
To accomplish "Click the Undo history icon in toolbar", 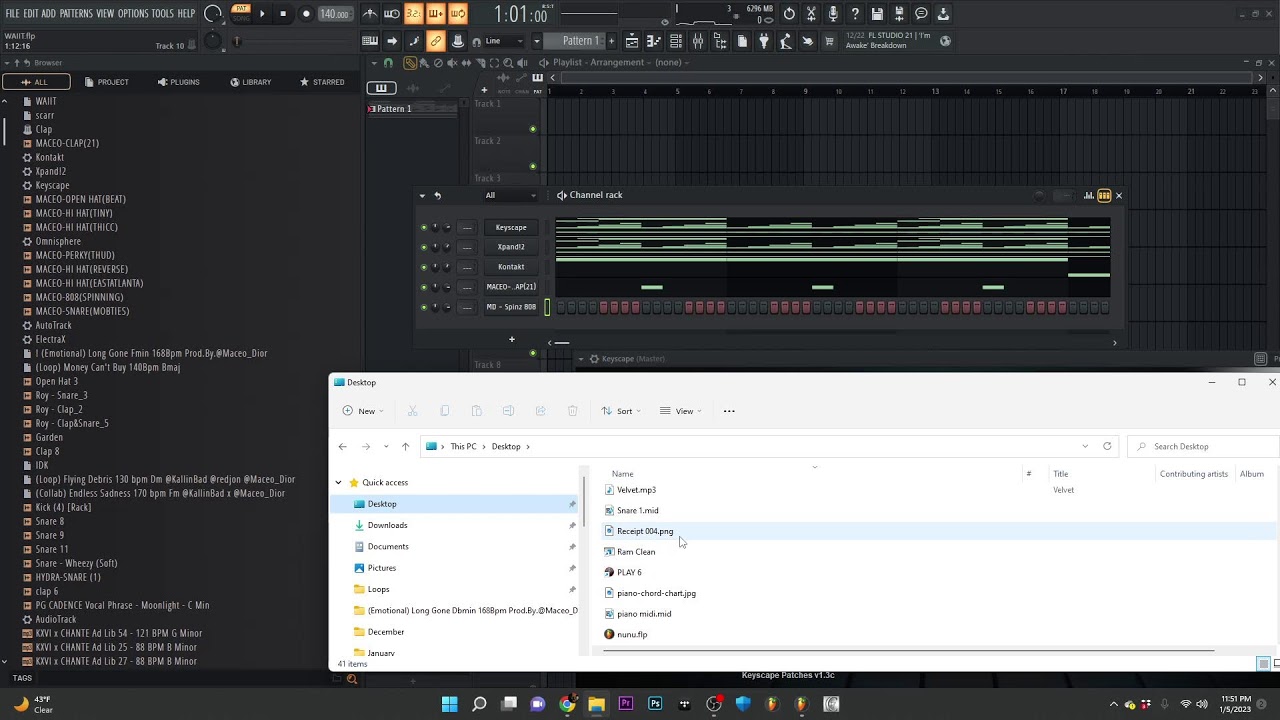I will pos(789,14).
